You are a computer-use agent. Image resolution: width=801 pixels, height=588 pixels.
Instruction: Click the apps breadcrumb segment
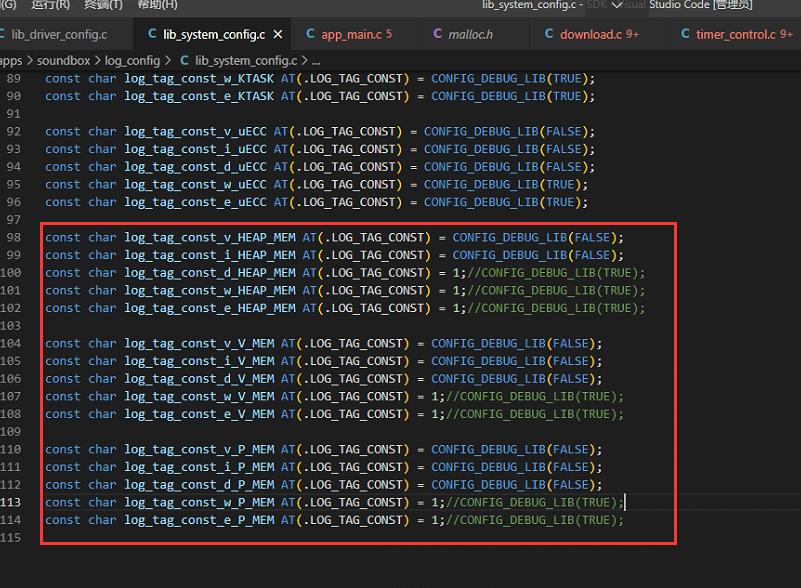pos(11,60)
